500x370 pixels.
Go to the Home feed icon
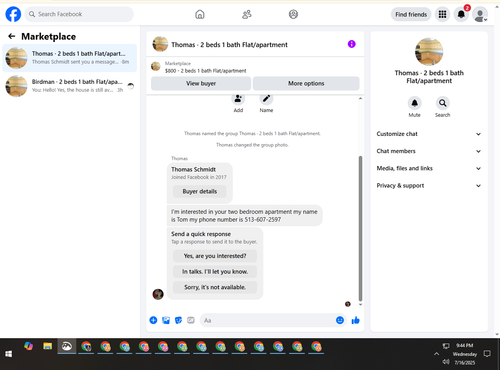[x=200, y=14]
